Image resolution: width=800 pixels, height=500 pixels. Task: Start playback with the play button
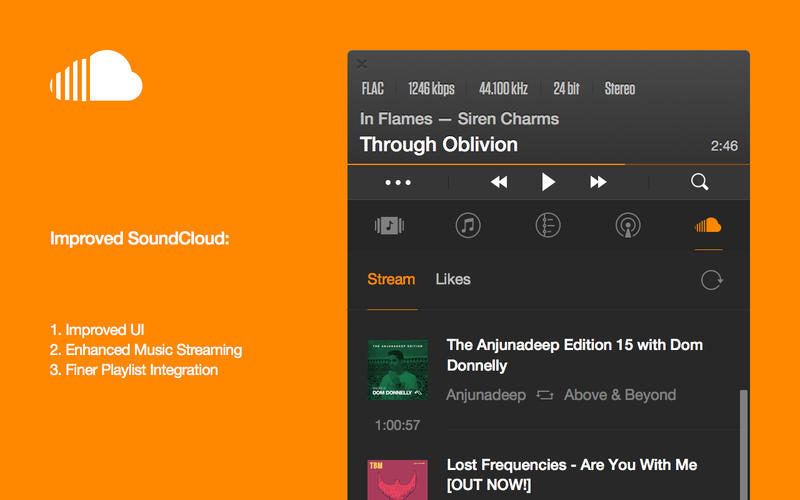(548, 182)
